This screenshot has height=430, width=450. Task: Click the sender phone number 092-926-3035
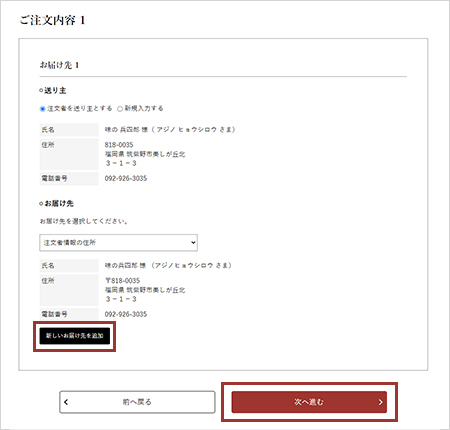126,178
